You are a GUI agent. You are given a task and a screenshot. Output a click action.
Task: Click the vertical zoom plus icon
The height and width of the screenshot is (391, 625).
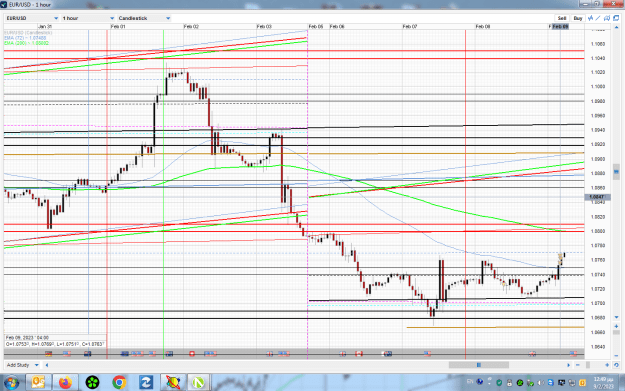(616, 326)
